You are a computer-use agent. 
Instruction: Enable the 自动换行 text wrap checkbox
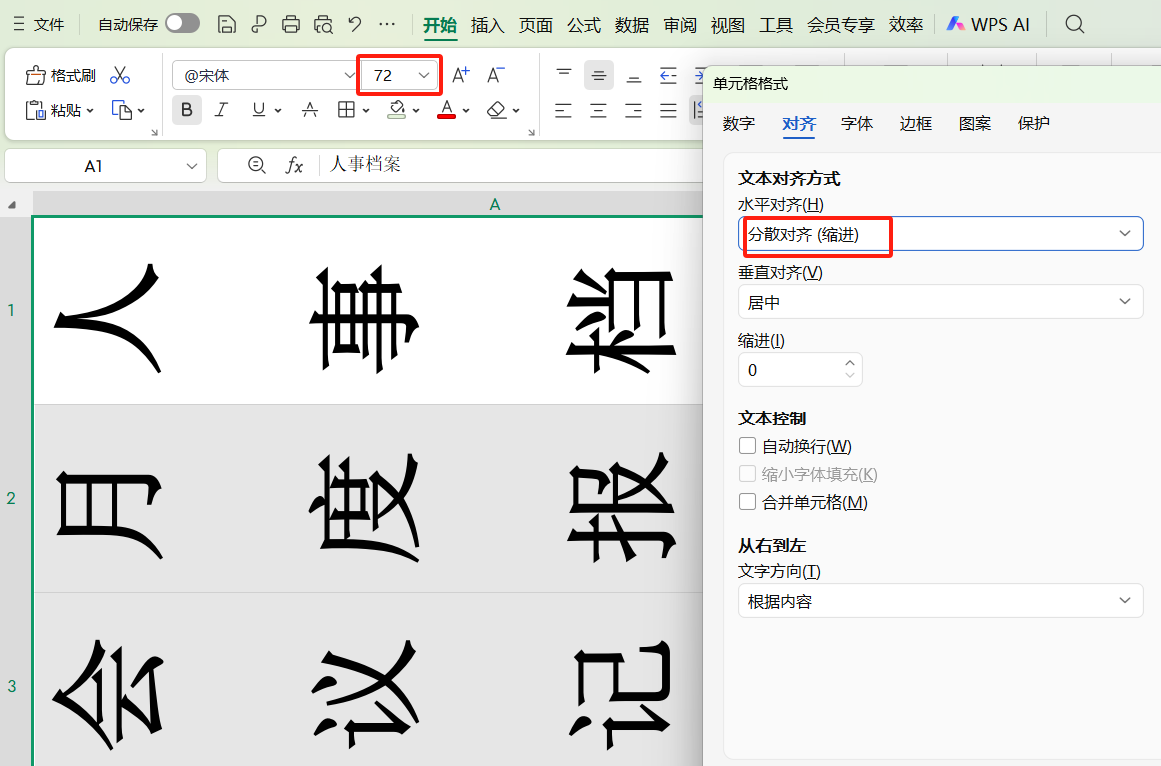(x=747, y=446)
